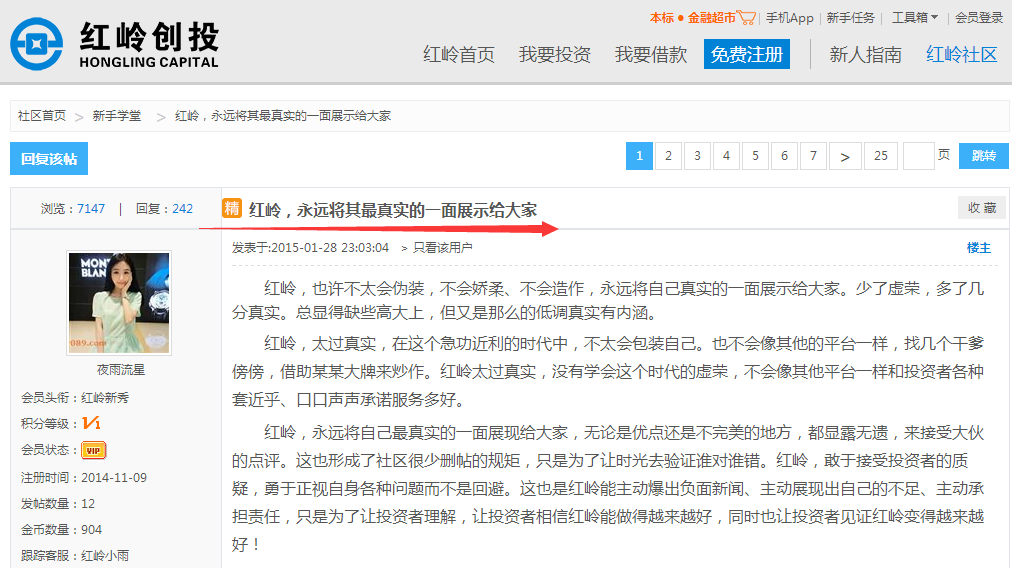Viewport: 1012px width, 568px height.
Task: Click the 回复该帖 button
Action: (x=49, y=159)
